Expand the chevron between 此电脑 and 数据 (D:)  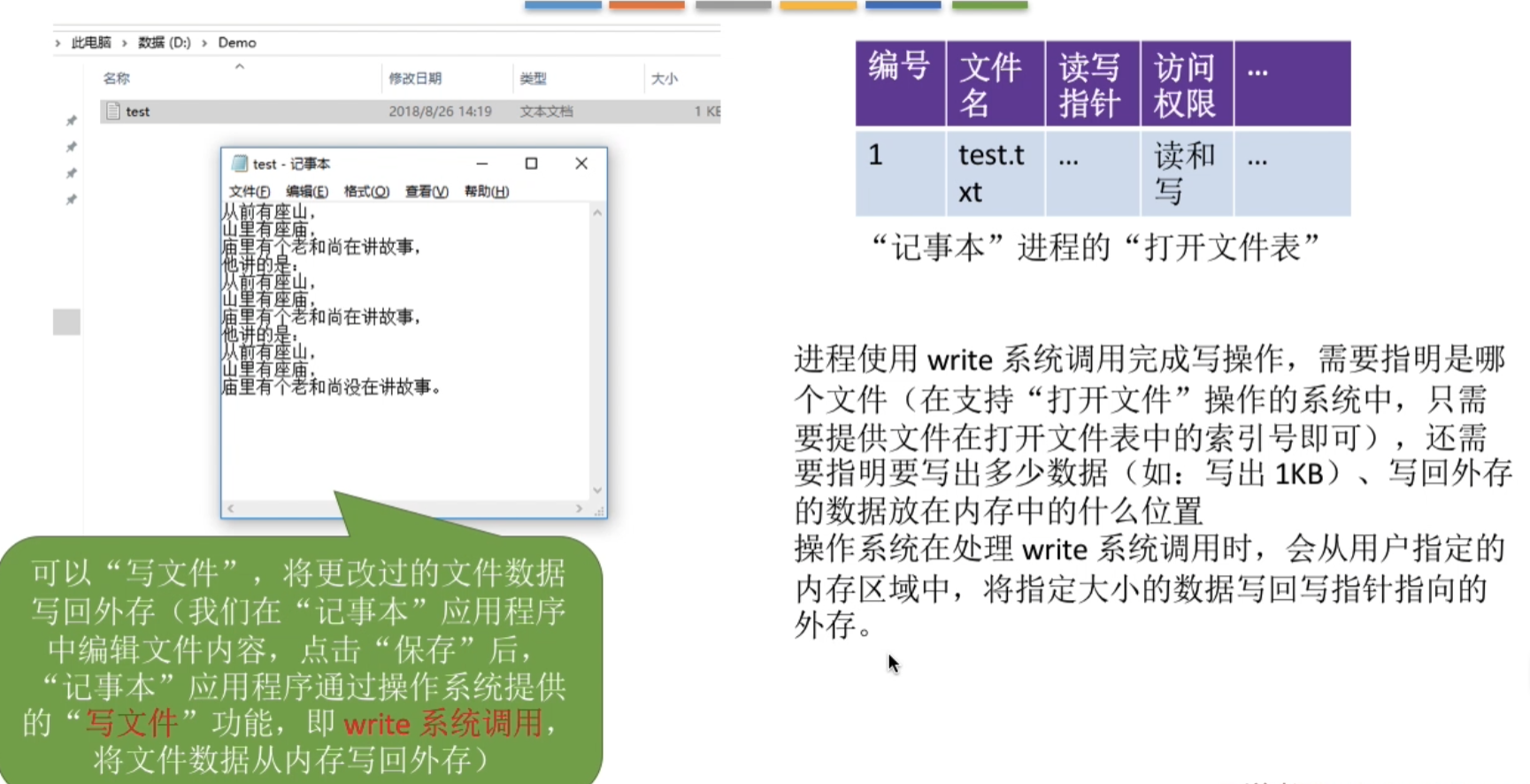click(x=125, y=42)
